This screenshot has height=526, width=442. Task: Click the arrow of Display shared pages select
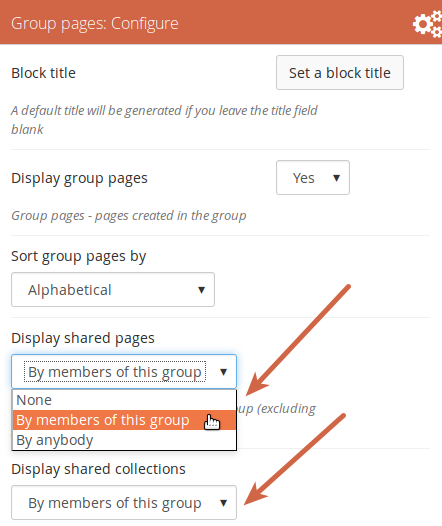coord(223,372)
